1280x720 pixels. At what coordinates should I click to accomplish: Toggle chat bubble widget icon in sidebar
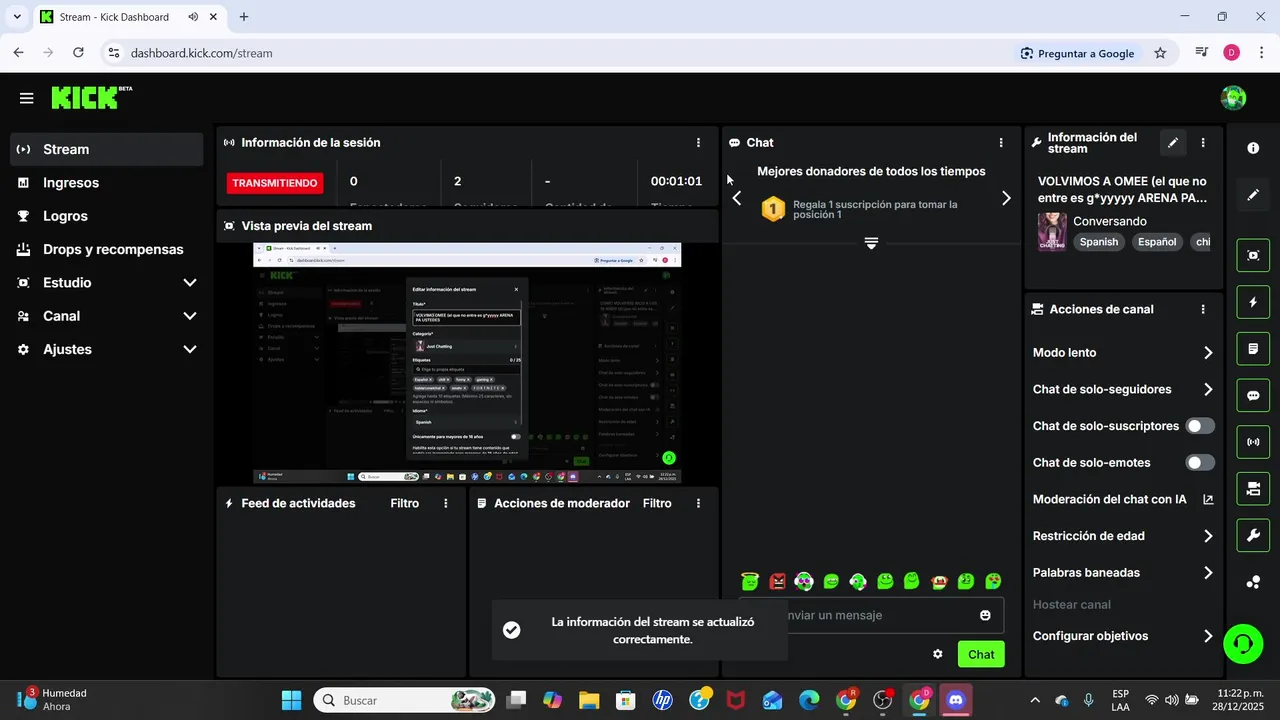point(1253,395)
